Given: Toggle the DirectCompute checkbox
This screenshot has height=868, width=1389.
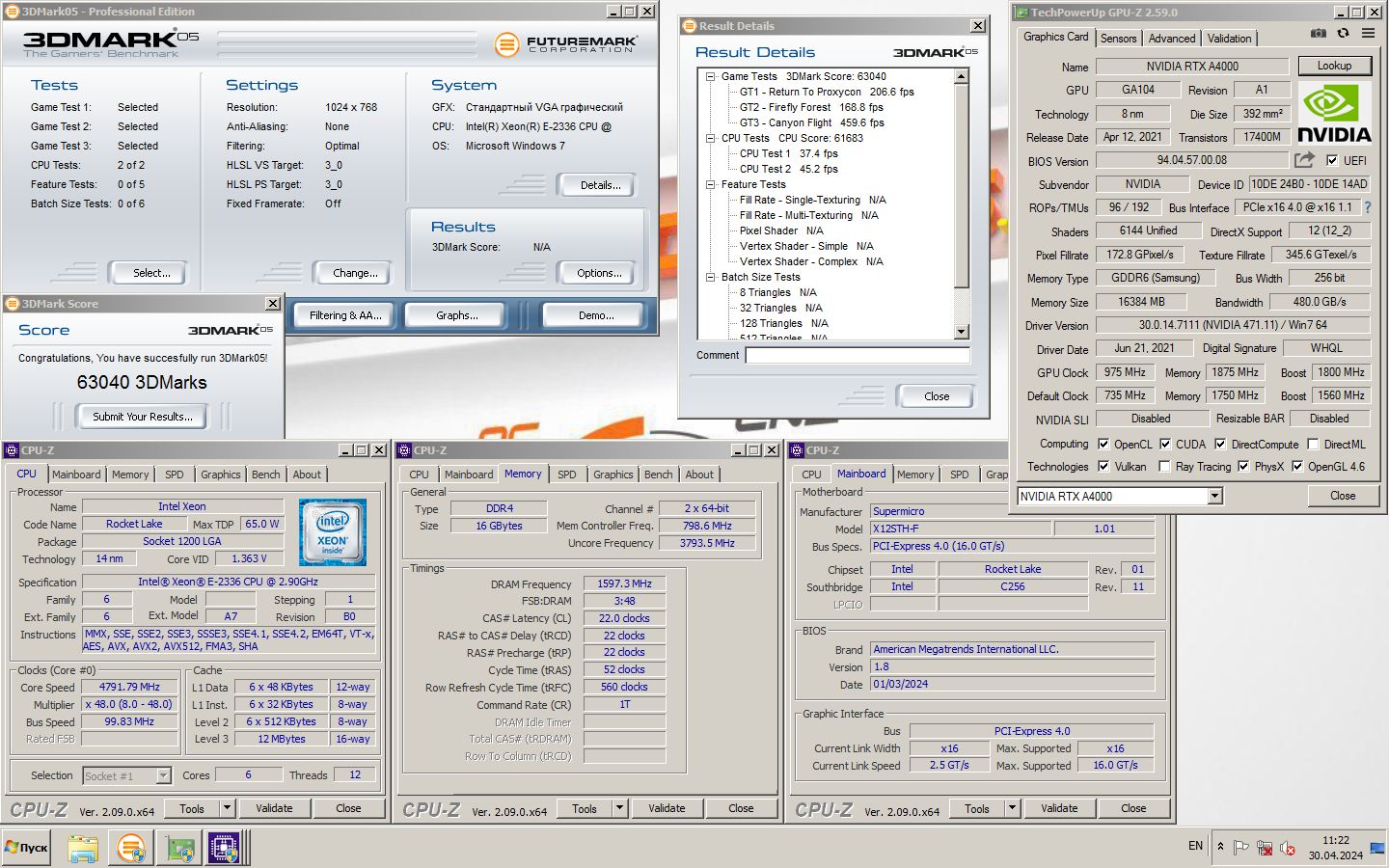Looking at the screenshot, I should coord(1220,444).
